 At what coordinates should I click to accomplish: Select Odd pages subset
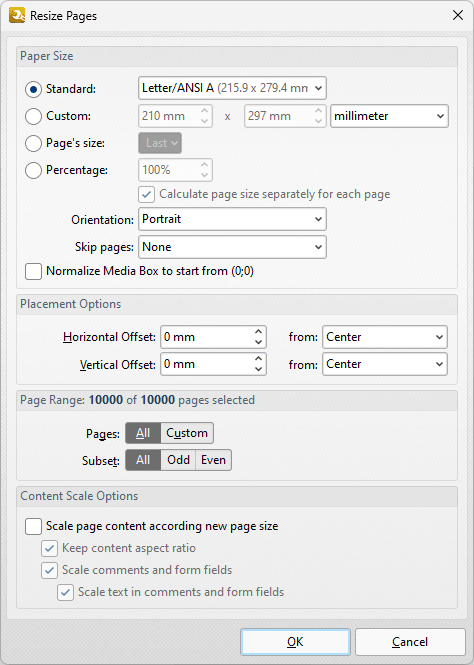pos(178,460)
